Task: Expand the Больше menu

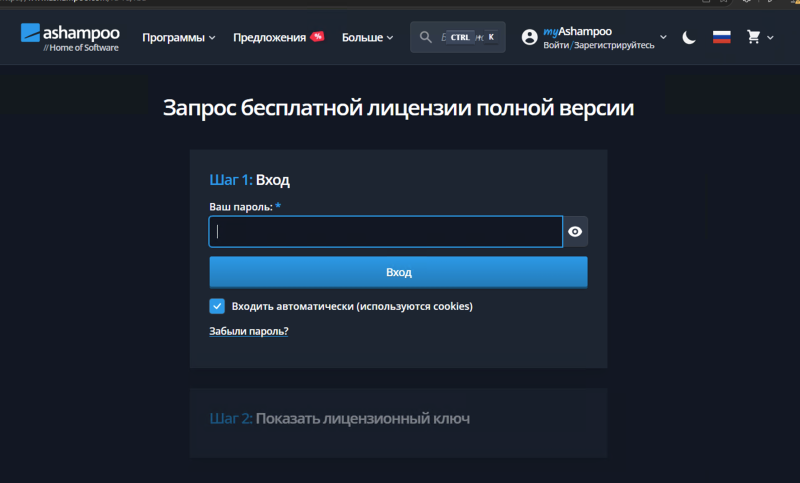Action: 367,37
